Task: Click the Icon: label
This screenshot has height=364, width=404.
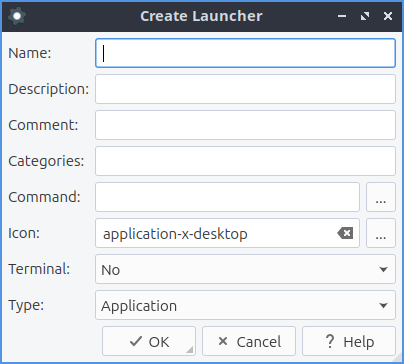Action: [24, 233]
